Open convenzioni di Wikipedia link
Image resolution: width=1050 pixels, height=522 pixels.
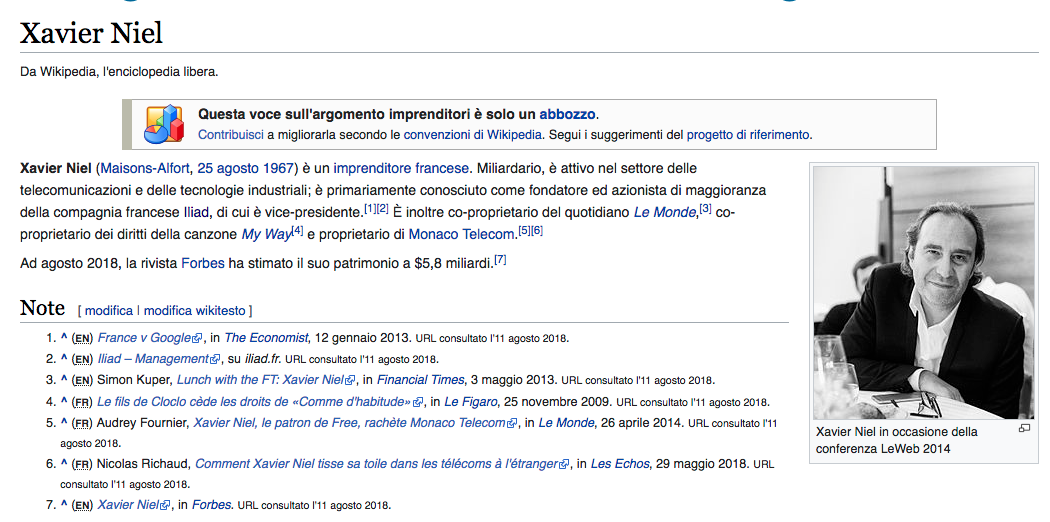tap(472, 135)
